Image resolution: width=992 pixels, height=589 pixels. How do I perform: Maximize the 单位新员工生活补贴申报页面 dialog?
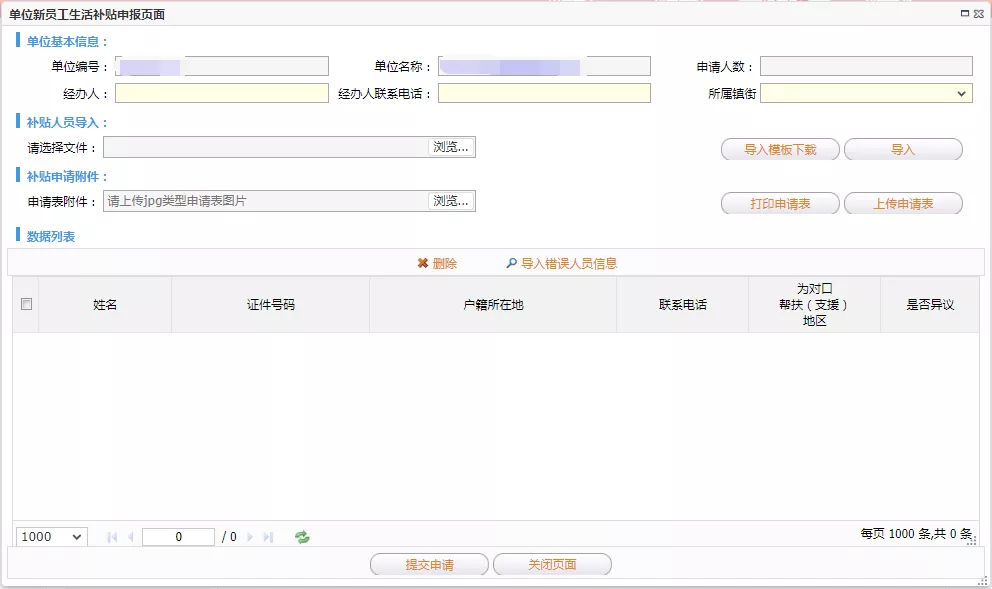[x=965, y=13]
